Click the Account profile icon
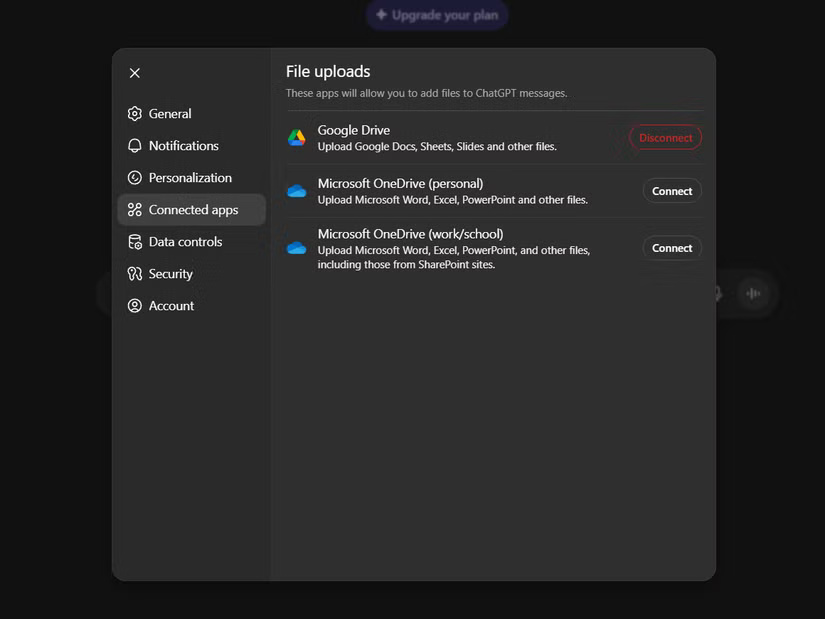This screenshot has width=825, height=619. click(134, 305)
